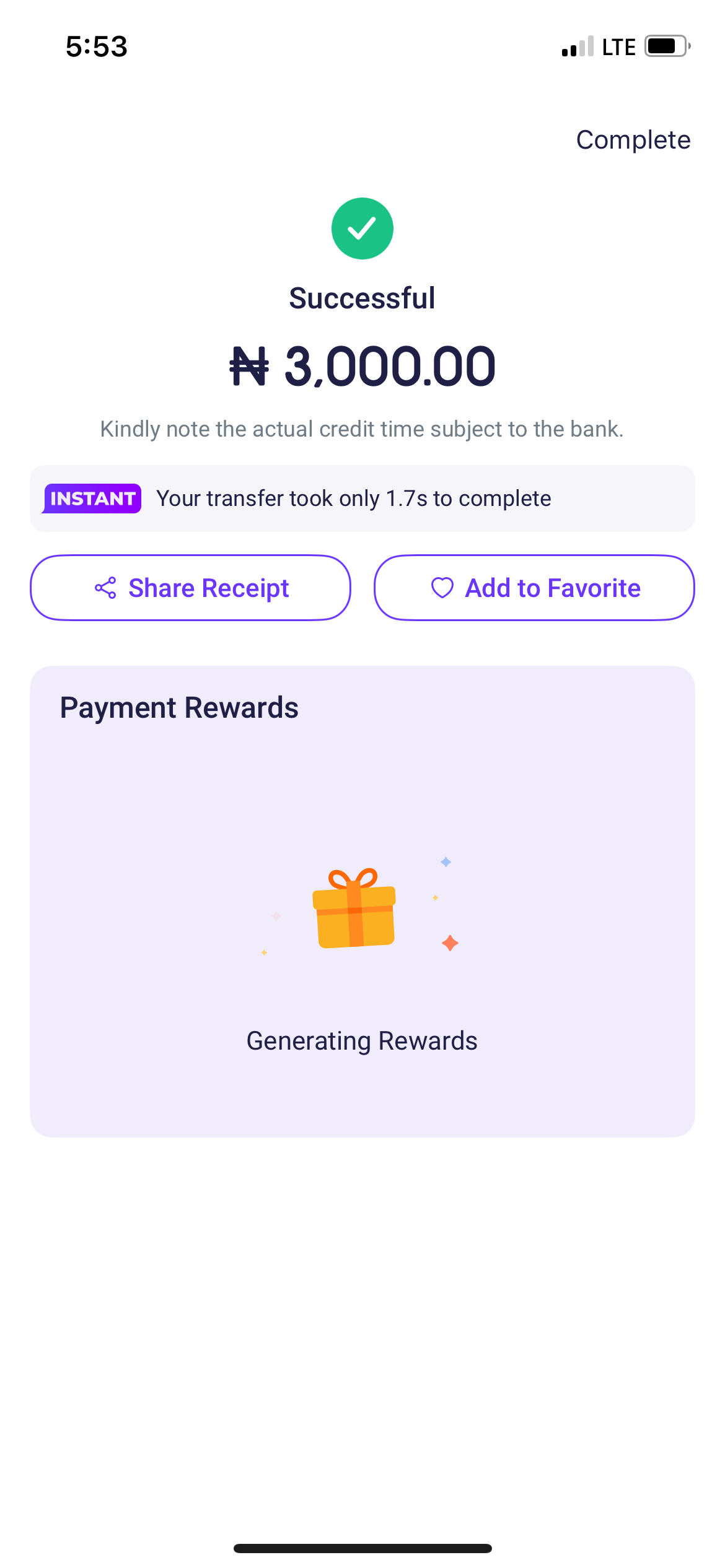This screenshot has width=725, height=1568.
Task: Tap the green success checkmark icon
Action: click(x=362, y=229)
